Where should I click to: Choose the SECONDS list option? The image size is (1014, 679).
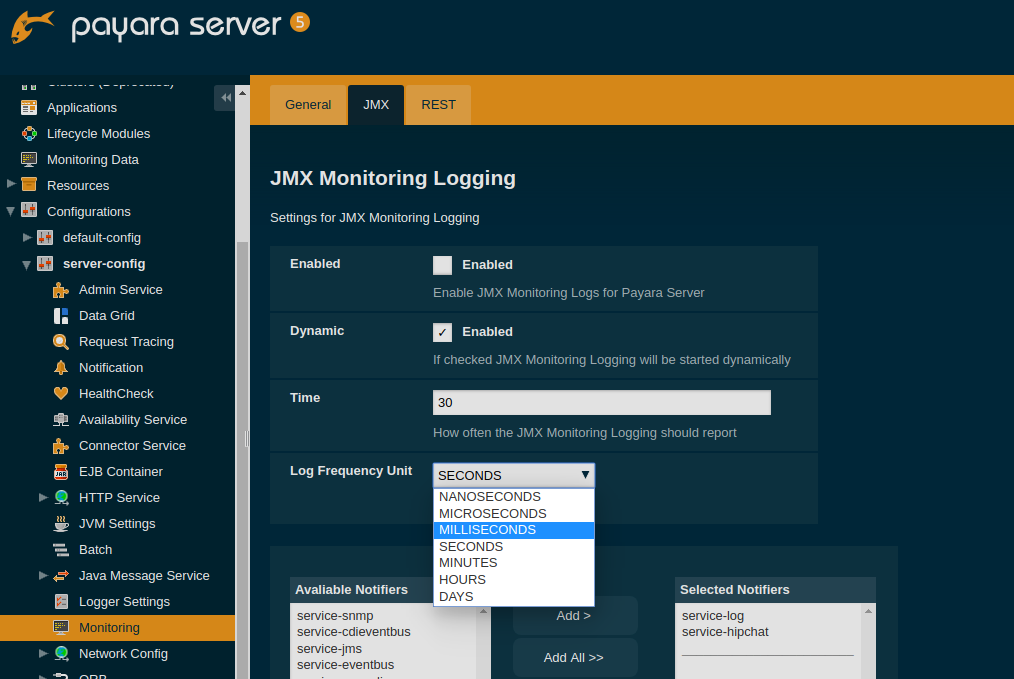pyautogui.click(x=513, y=546)
